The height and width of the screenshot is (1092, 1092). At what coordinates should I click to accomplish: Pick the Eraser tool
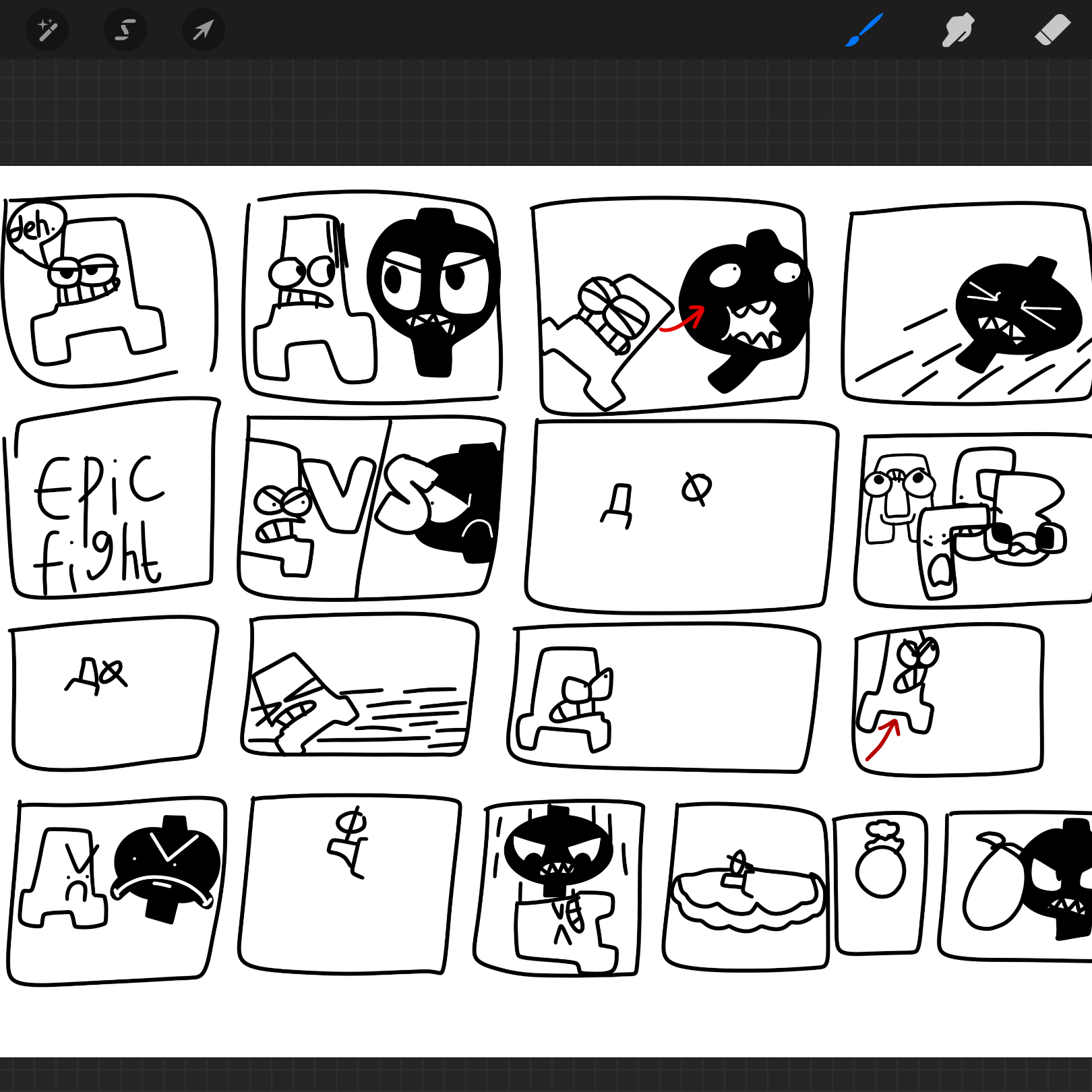pos(1052,30)
